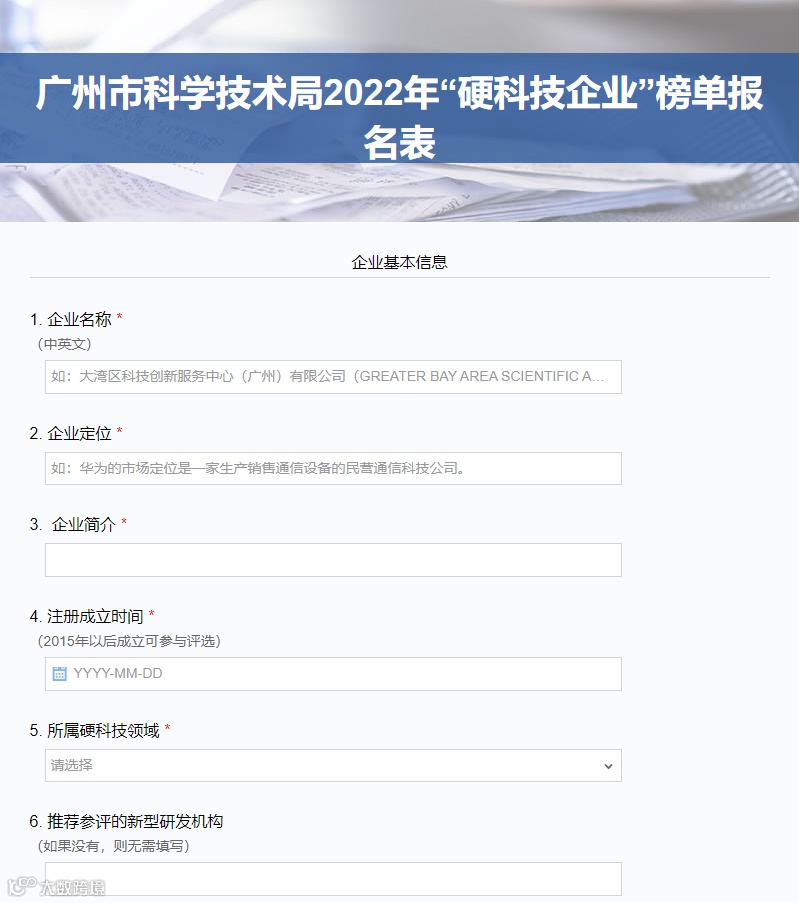Click the 5. 所属硬科技领域 question label
This screenshot has width=799, height=903.
coord(100,730)
